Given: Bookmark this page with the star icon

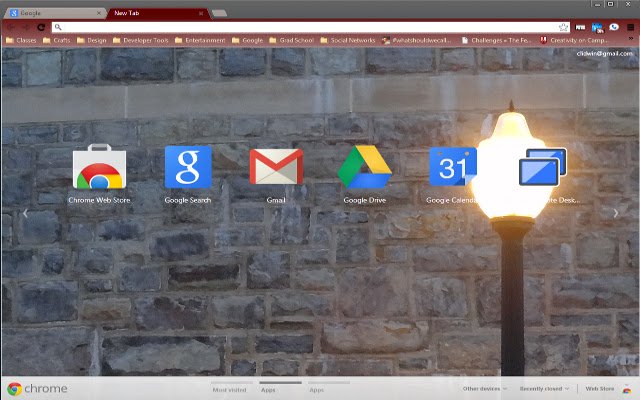Looking at the screenshot, I should (x=563, y=27).
